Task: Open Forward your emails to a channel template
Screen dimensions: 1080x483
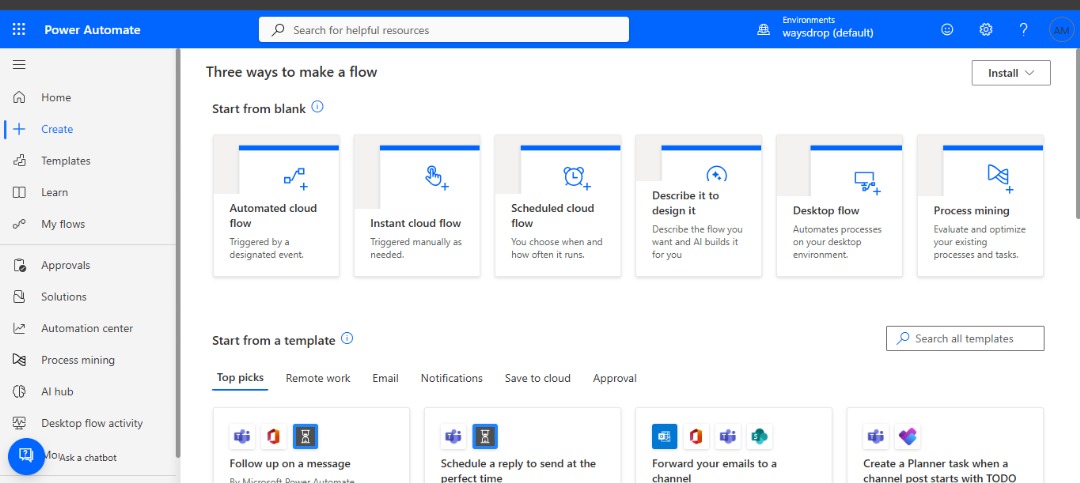Action: pyautogui.click(x=734, y=445)
